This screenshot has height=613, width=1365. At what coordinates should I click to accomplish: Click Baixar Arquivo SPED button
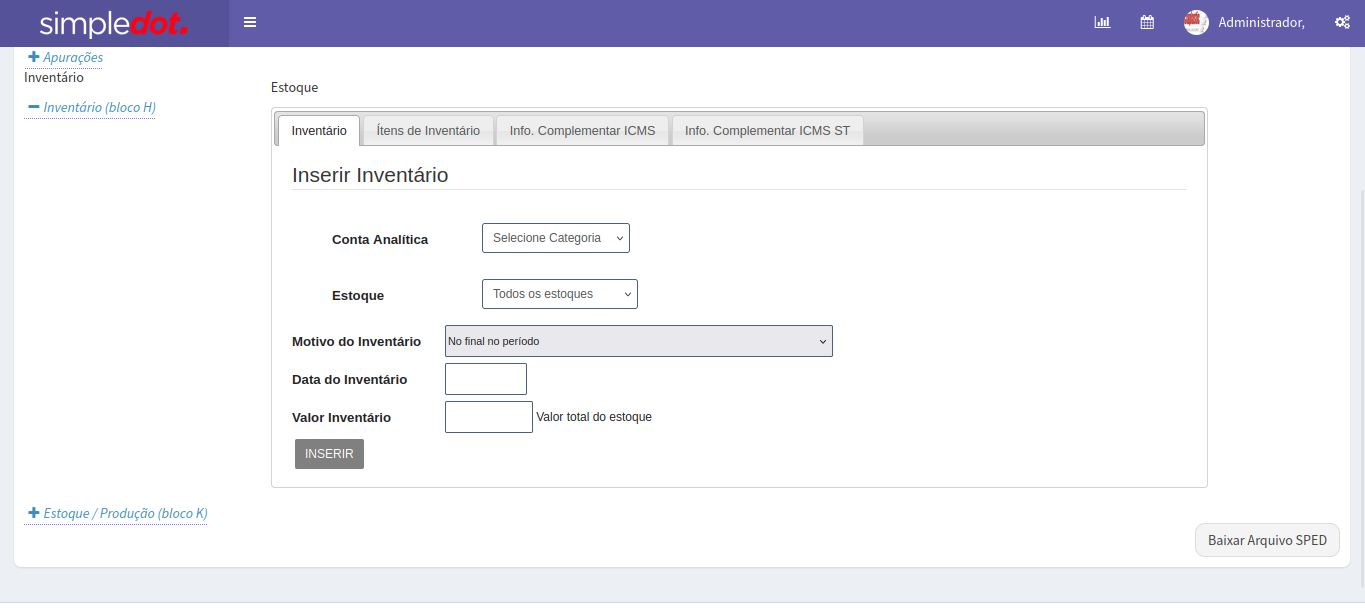(1267, 540)
